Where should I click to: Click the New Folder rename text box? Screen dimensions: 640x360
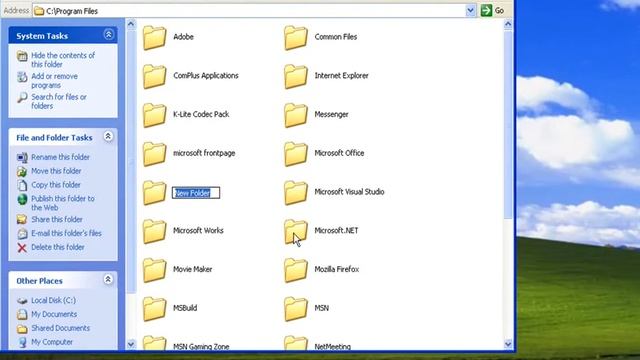click(x=196, y=193)
